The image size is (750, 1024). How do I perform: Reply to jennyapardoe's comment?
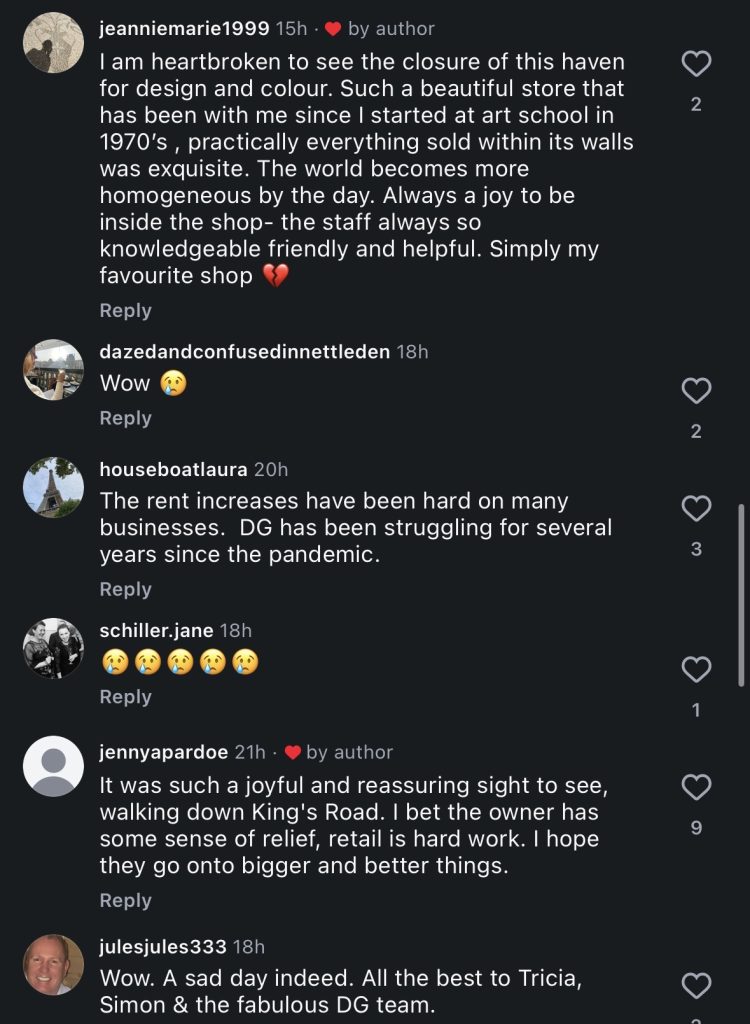coord(125,901)
